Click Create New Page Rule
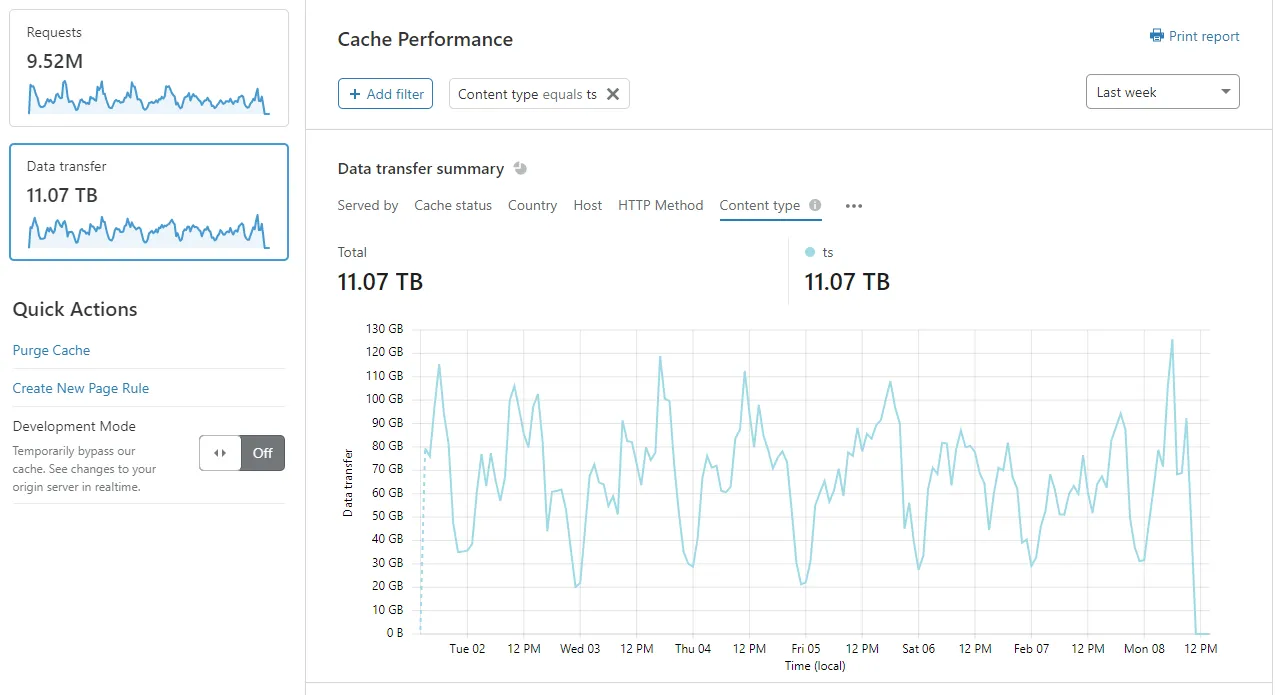Viewport: 1285px width, 695px height. point(80,388)
